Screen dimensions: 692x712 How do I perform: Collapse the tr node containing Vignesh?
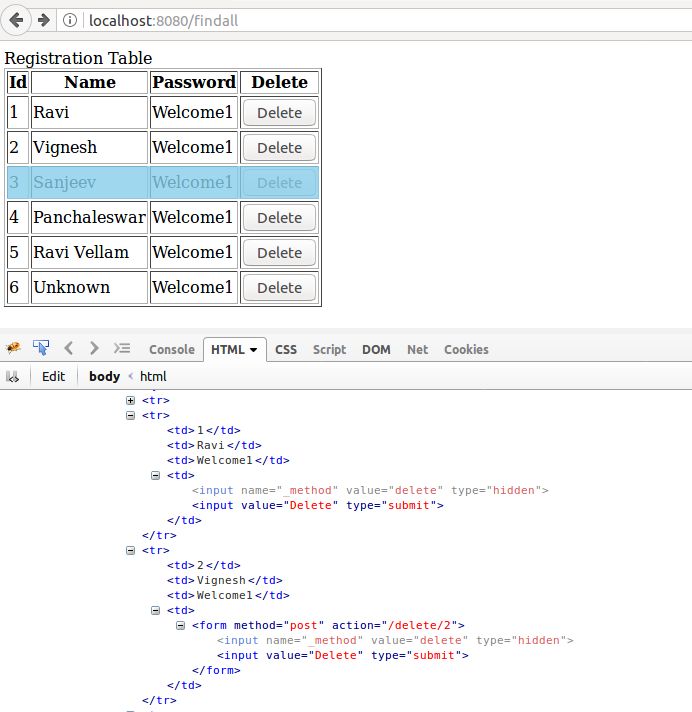tap(130, 550)
